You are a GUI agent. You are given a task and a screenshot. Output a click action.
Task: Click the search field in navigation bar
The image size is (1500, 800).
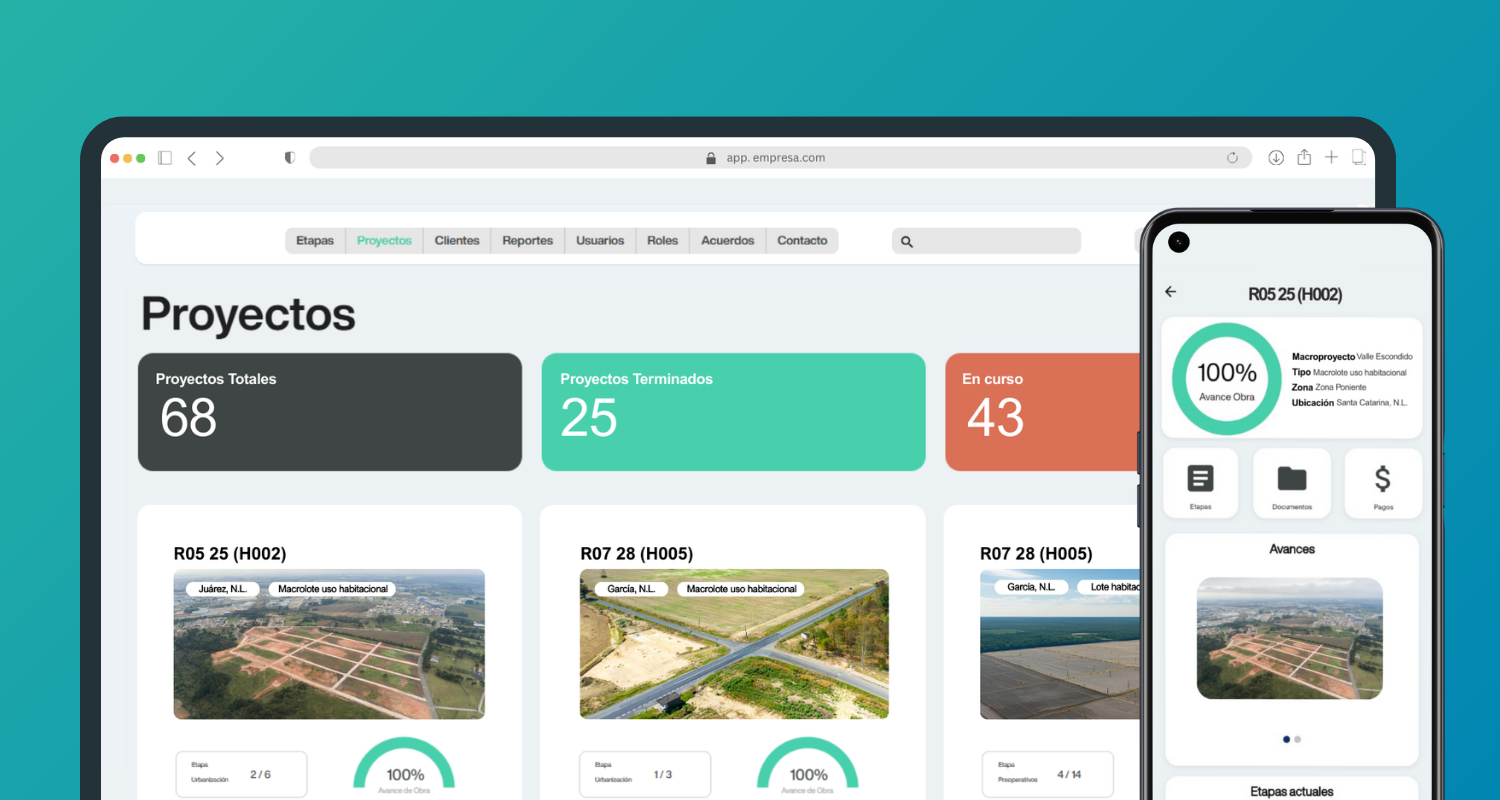click(x=995, y=241)
